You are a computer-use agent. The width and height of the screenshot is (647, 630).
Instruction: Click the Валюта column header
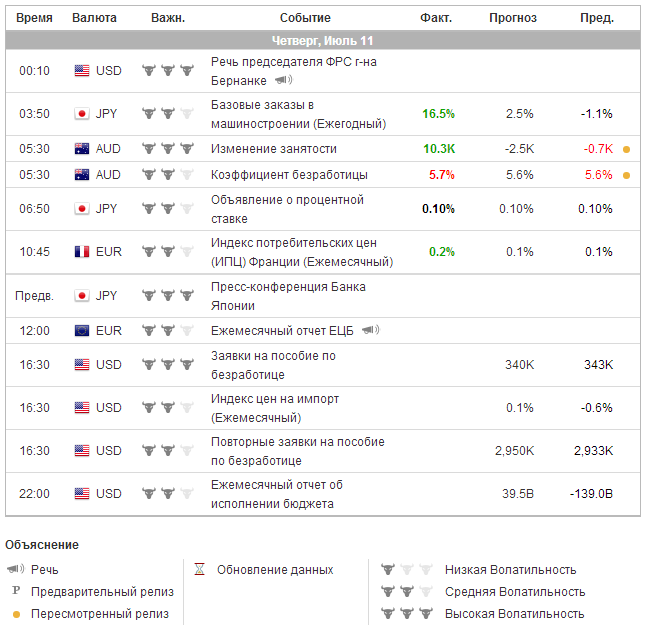[x=95, y=18]
